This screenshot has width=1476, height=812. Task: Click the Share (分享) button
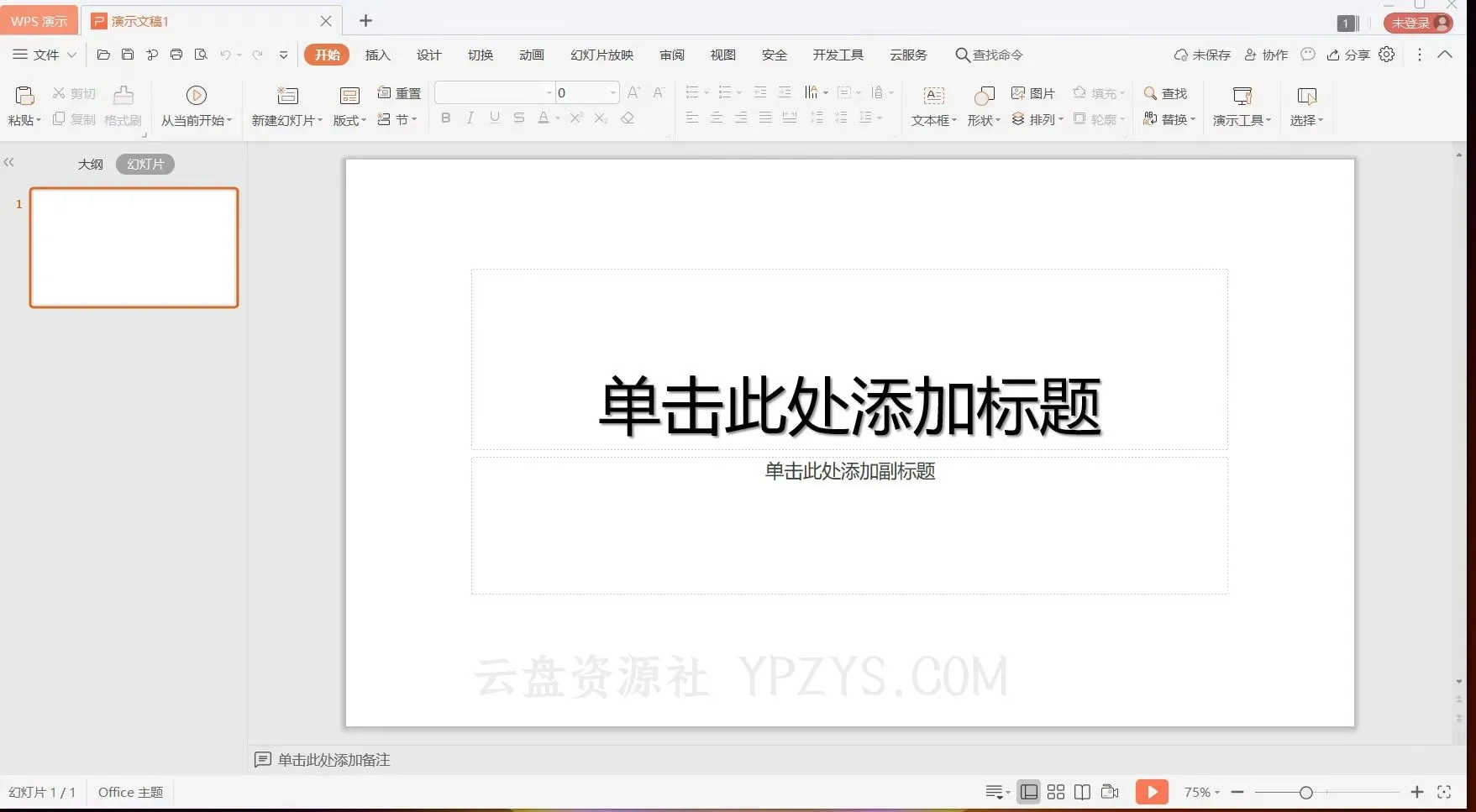(x=1348, y=55)
